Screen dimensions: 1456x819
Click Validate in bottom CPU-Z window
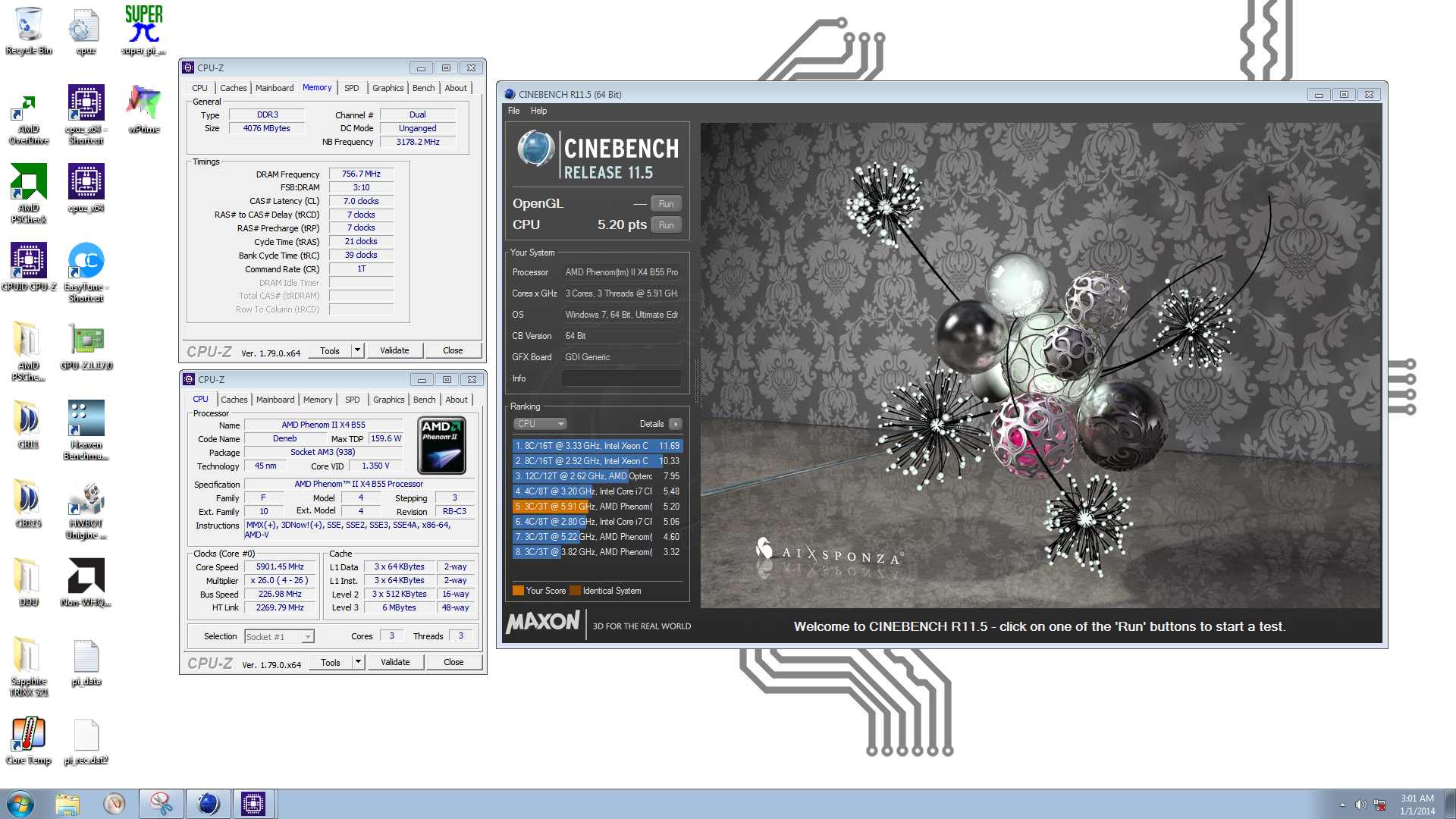395,662
